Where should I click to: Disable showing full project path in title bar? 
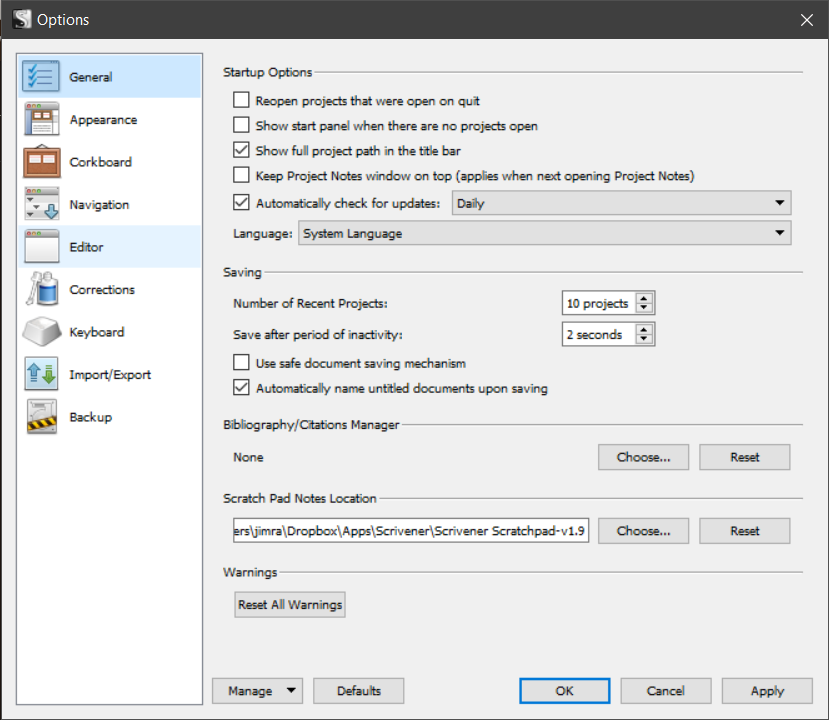coord(241,151)
